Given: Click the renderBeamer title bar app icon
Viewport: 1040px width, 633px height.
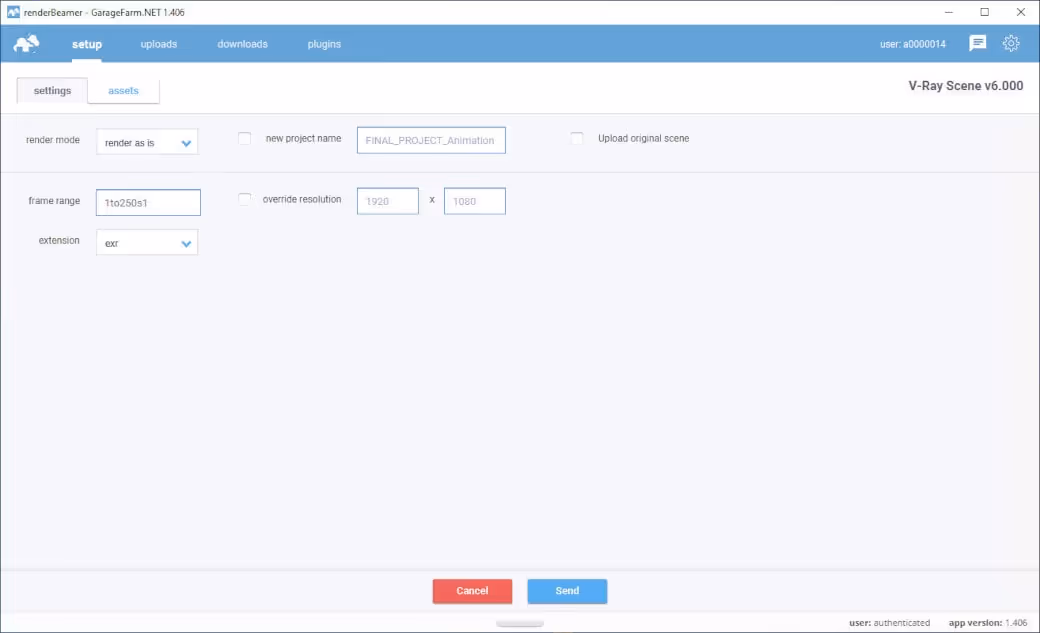Looking at the screenshot, I should pyautogui.click(x=13, y=12).
